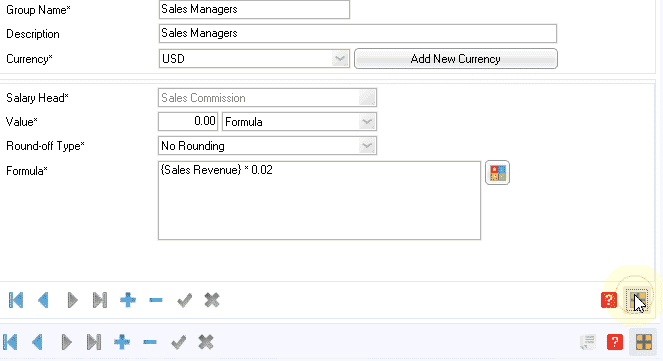
Task: Open help from upper red question icon
Action: 609,300
